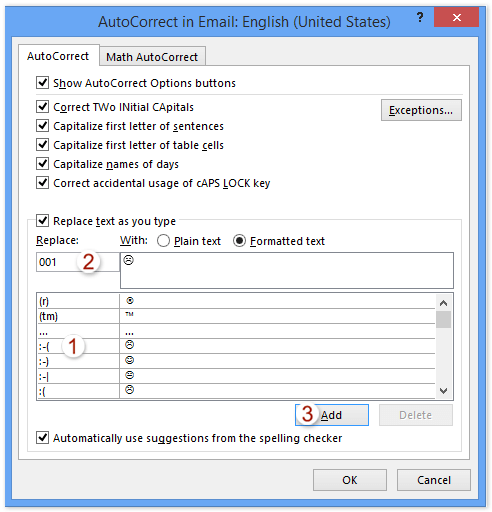Select the sad face for :-( entry
The image size is (492, 512).
(129, 345)
